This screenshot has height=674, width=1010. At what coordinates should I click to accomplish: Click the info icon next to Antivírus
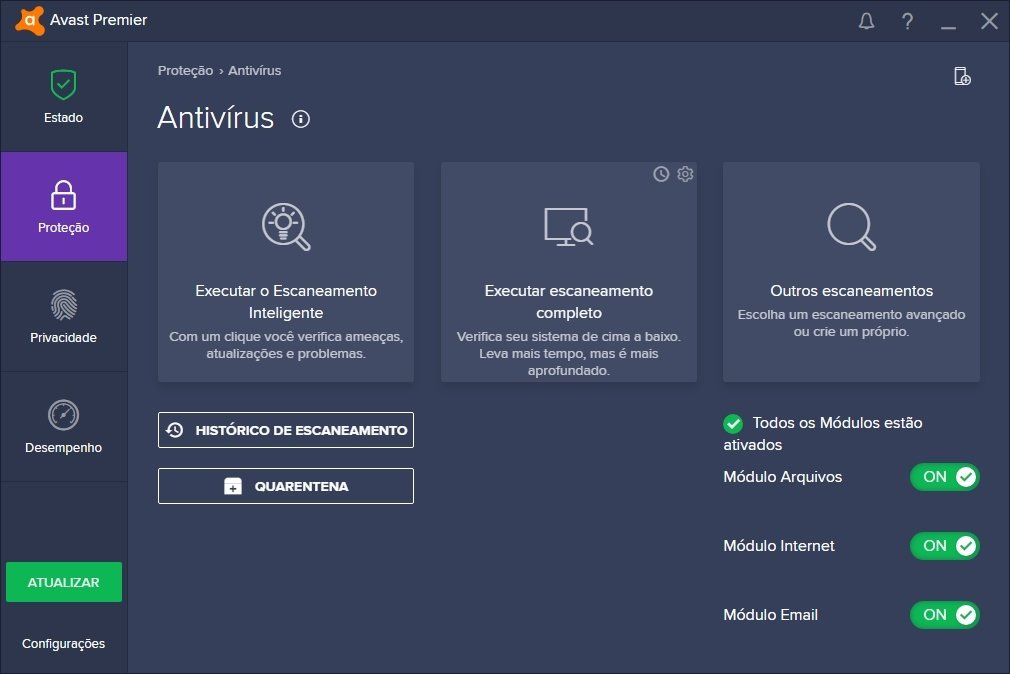point(301,119)
